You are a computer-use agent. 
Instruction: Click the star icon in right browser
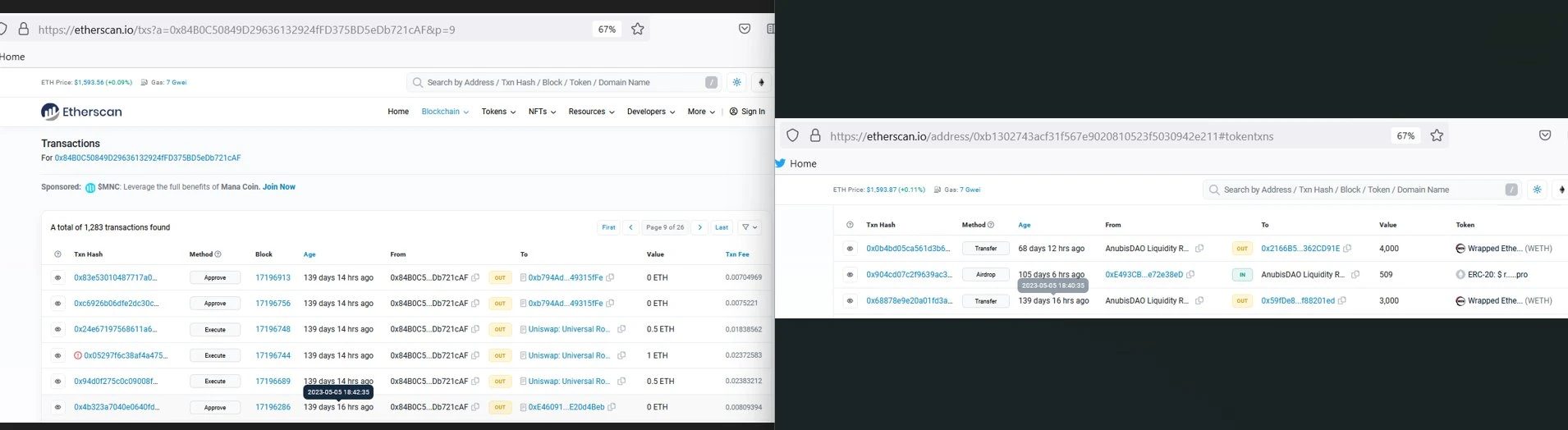pos(1437,135)
